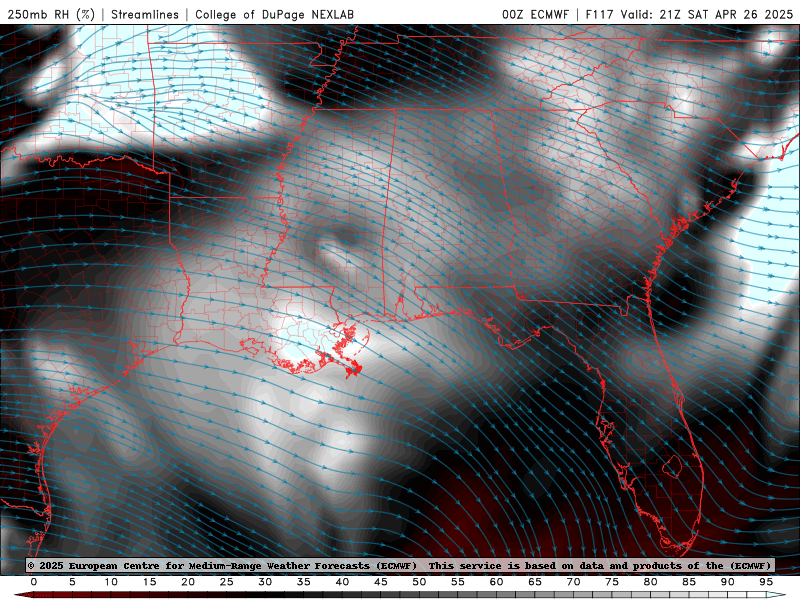Click the '55' value on the color scale

(x=458, y=582)
